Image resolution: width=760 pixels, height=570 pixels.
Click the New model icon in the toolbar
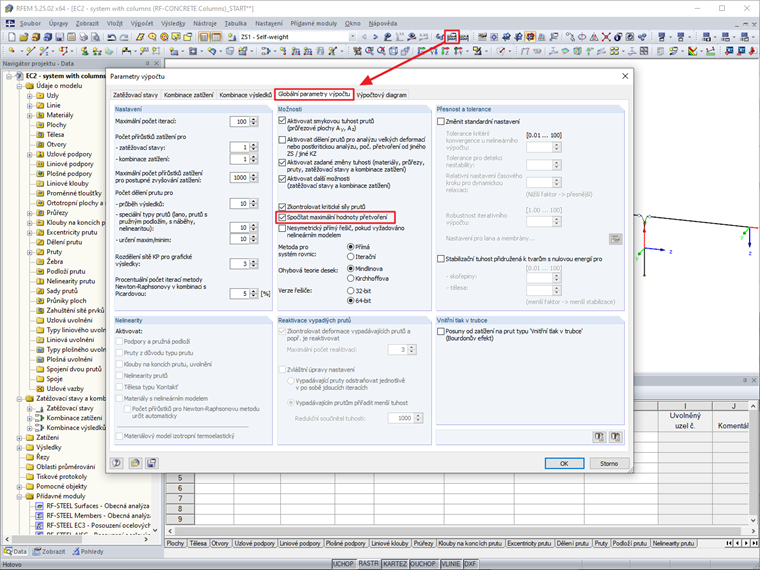click(12, 37)
